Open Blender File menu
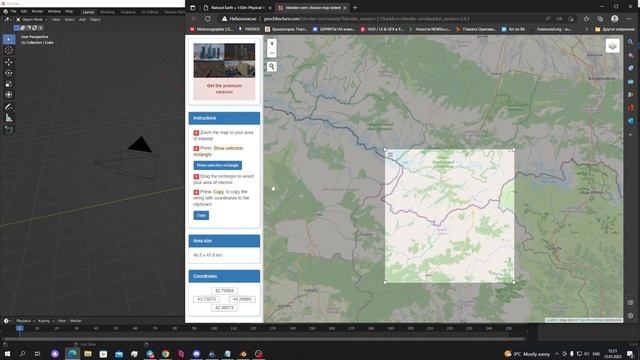 coord(13,11)
